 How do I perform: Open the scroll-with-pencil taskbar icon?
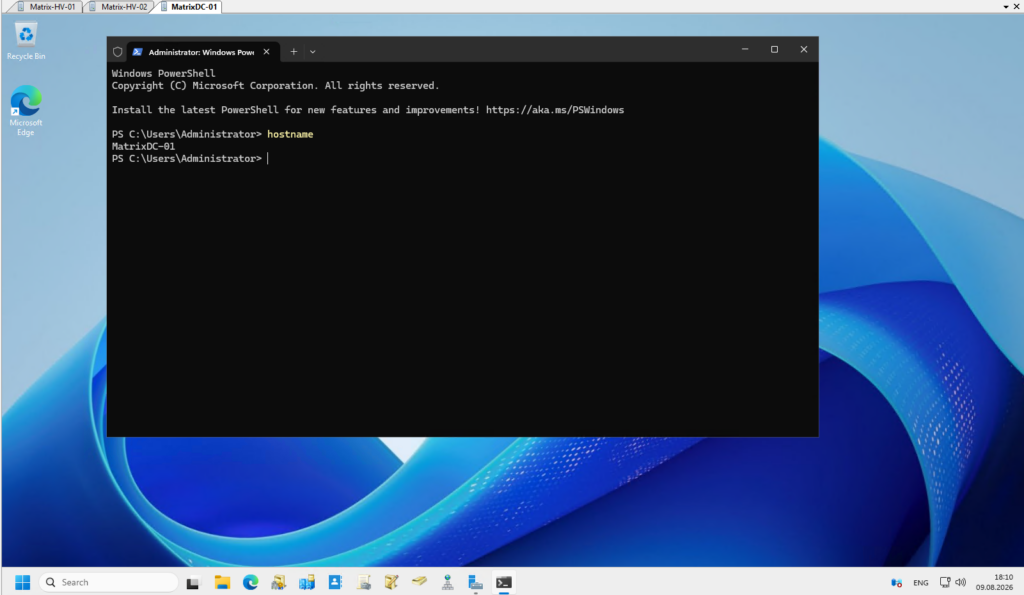(391, 583)
